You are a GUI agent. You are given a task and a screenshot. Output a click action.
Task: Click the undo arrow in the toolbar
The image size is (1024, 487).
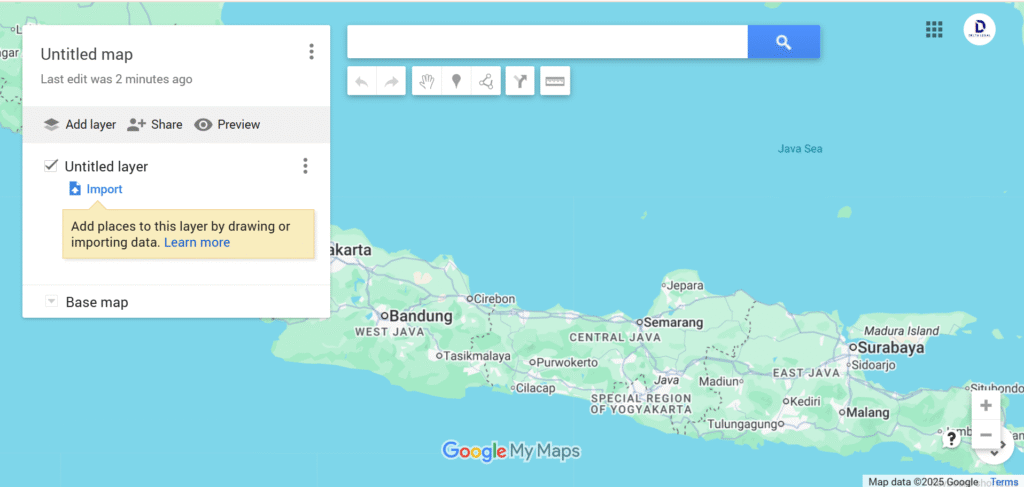tap(362, 82)
